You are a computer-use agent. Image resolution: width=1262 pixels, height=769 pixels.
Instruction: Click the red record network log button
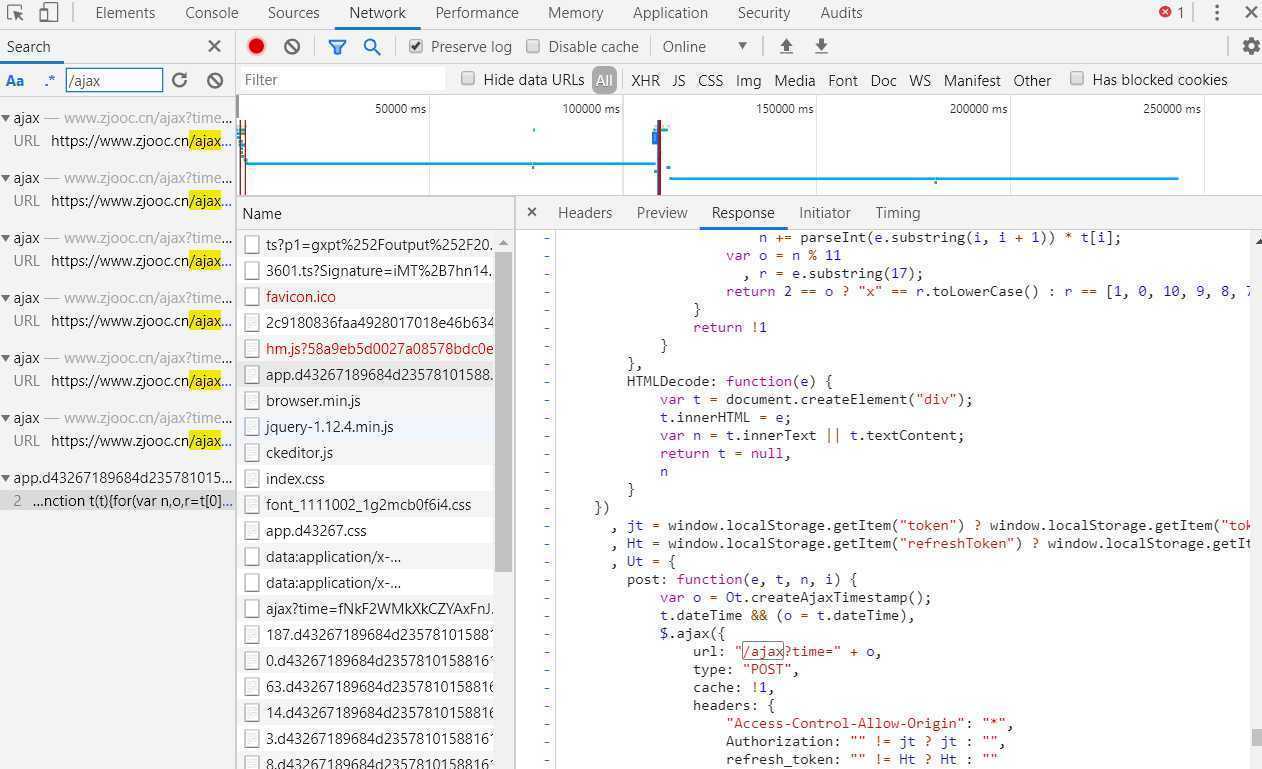[x=257, y=46]
